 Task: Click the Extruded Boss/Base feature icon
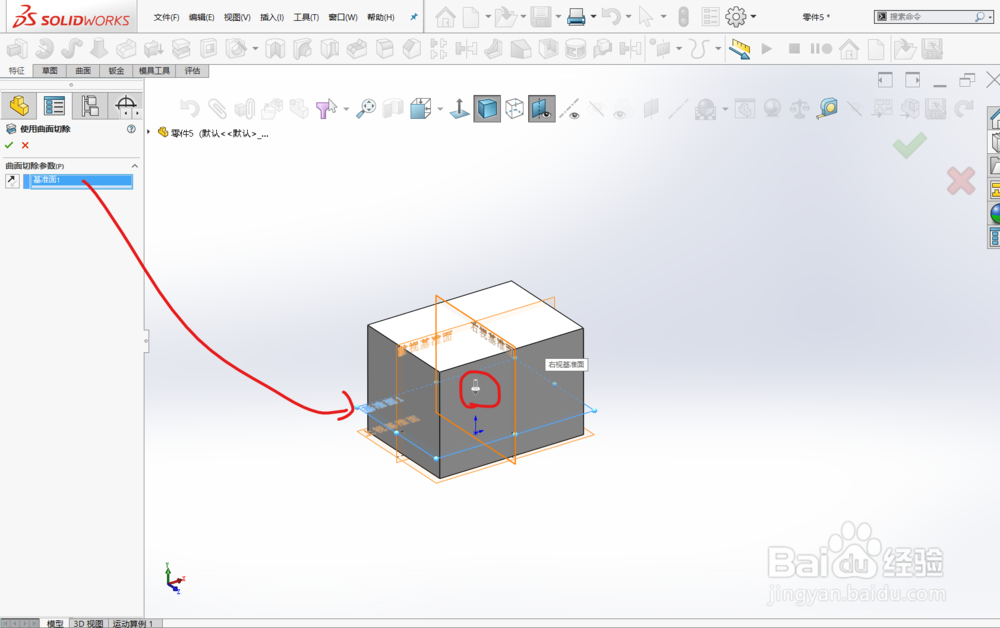coord(17,48)
